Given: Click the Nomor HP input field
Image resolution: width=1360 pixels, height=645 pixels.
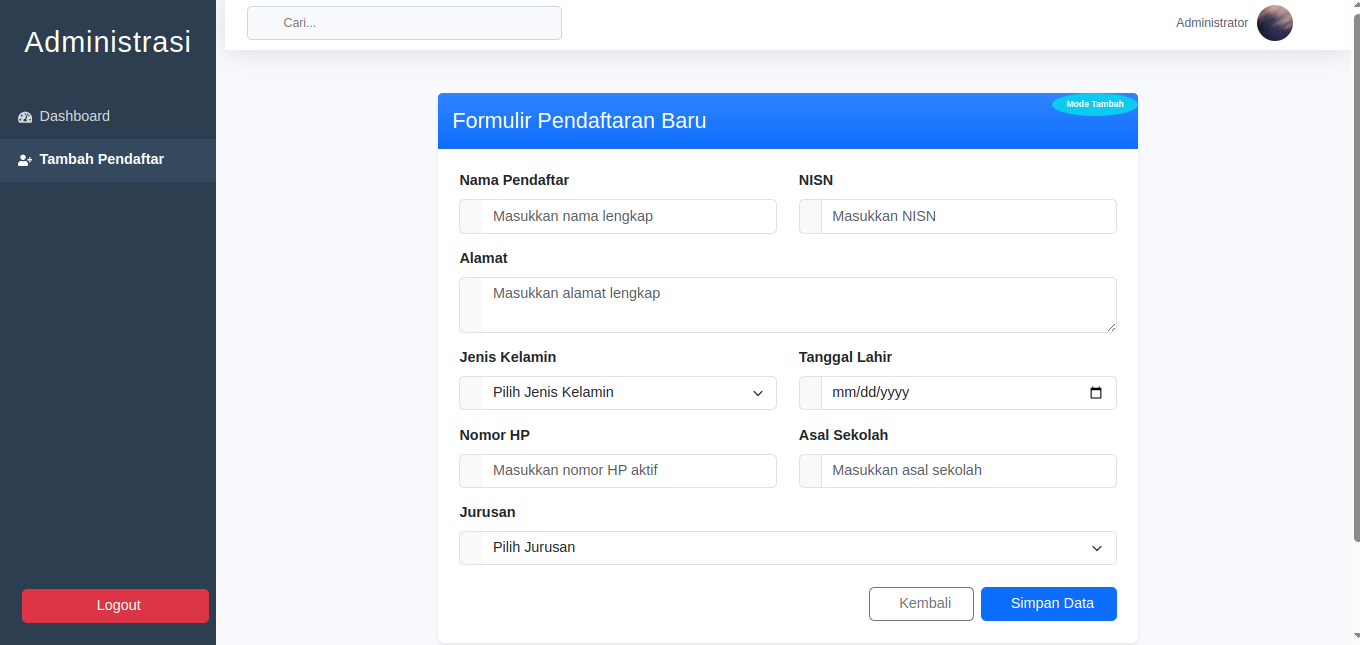Looking at the screenshot, I should pos(628,471).
